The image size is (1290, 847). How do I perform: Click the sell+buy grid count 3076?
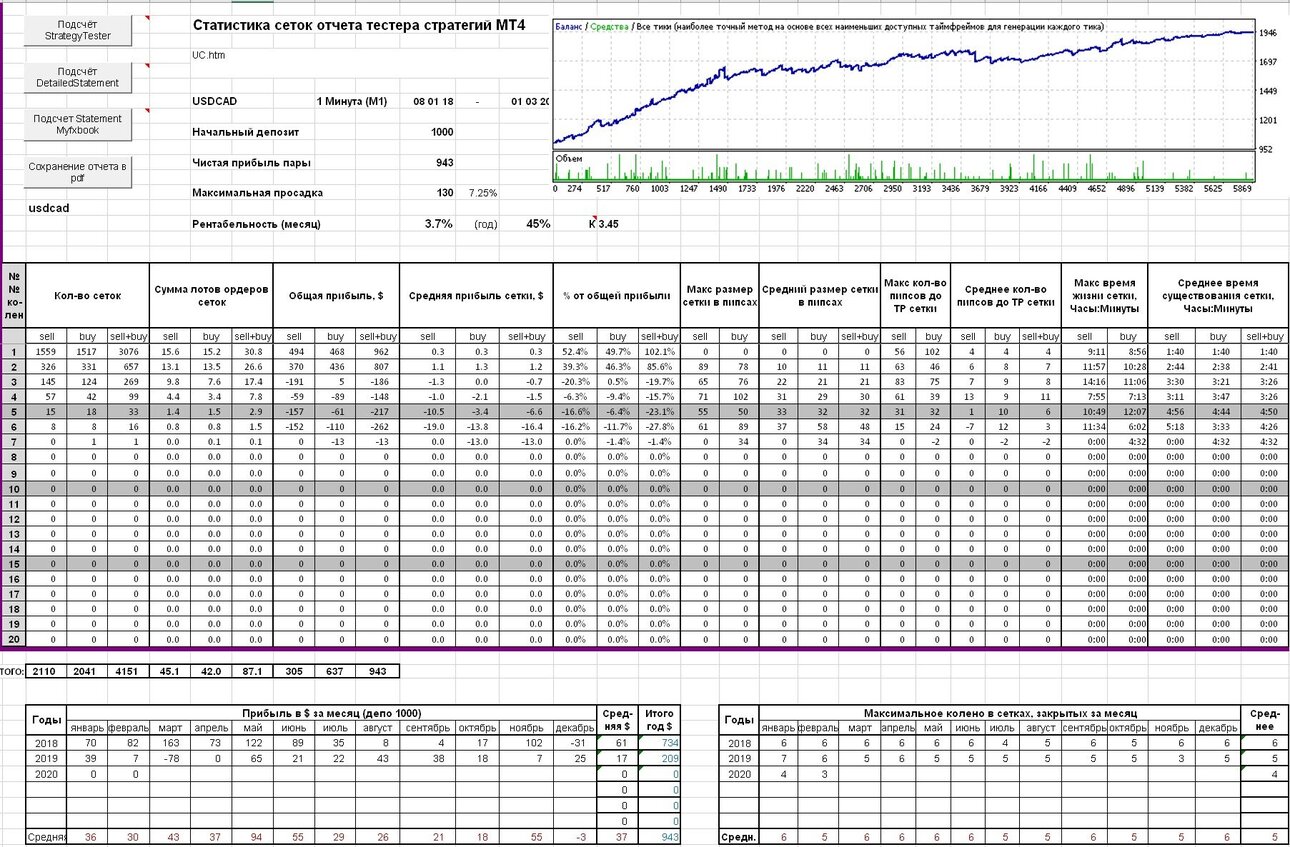click(x=129, y=352)
